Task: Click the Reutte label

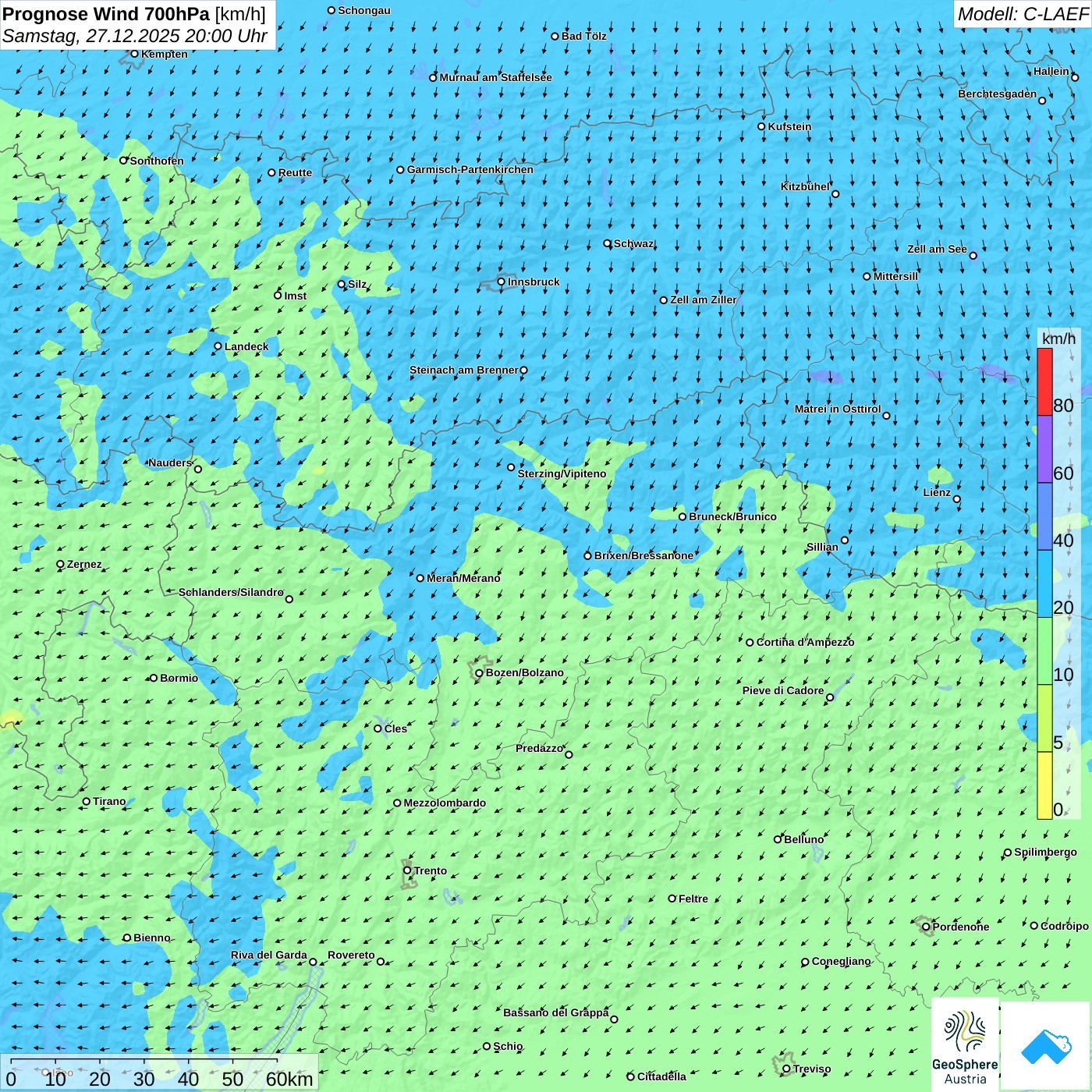Action: point(295,172)
